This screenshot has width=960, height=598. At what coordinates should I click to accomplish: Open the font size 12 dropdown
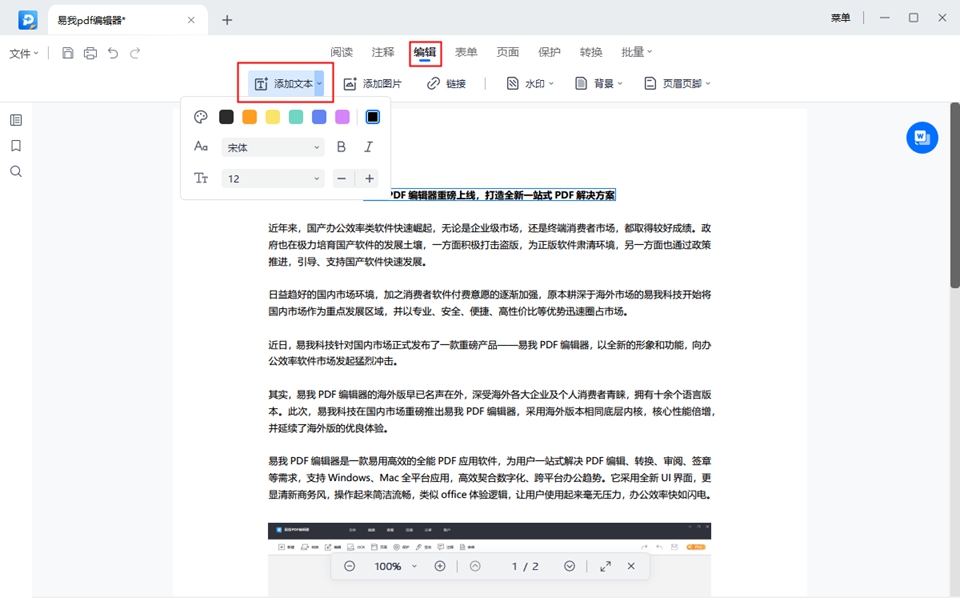click(273, 179)
